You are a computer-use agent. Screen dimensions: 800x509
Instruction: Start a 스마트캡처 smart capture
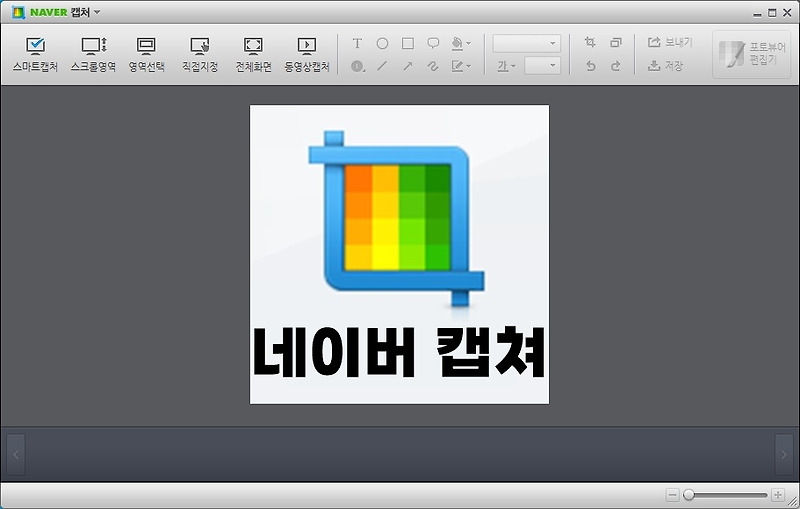[35, 55]
